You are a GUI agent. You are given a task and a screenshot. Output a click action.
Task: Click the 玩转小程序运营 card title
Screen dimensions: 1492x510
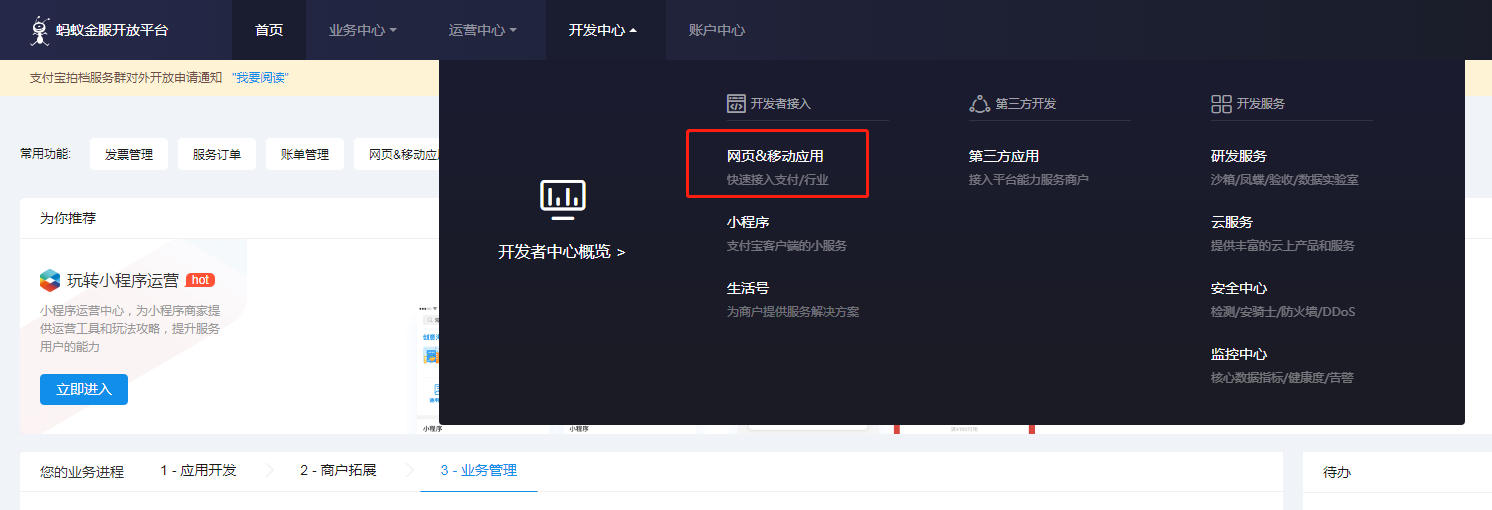point(123,280)
